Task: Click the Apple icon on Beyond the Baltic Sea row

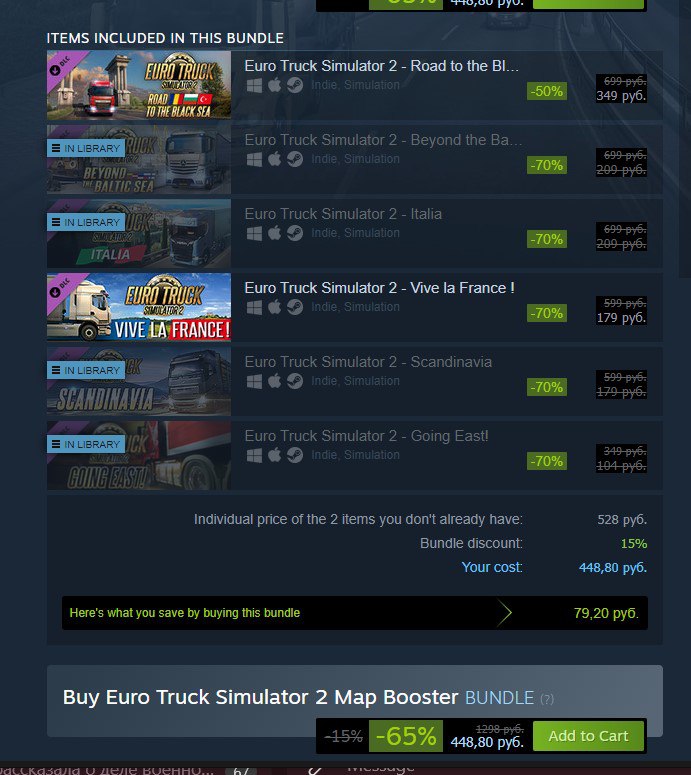Action: tap(274, 159)
